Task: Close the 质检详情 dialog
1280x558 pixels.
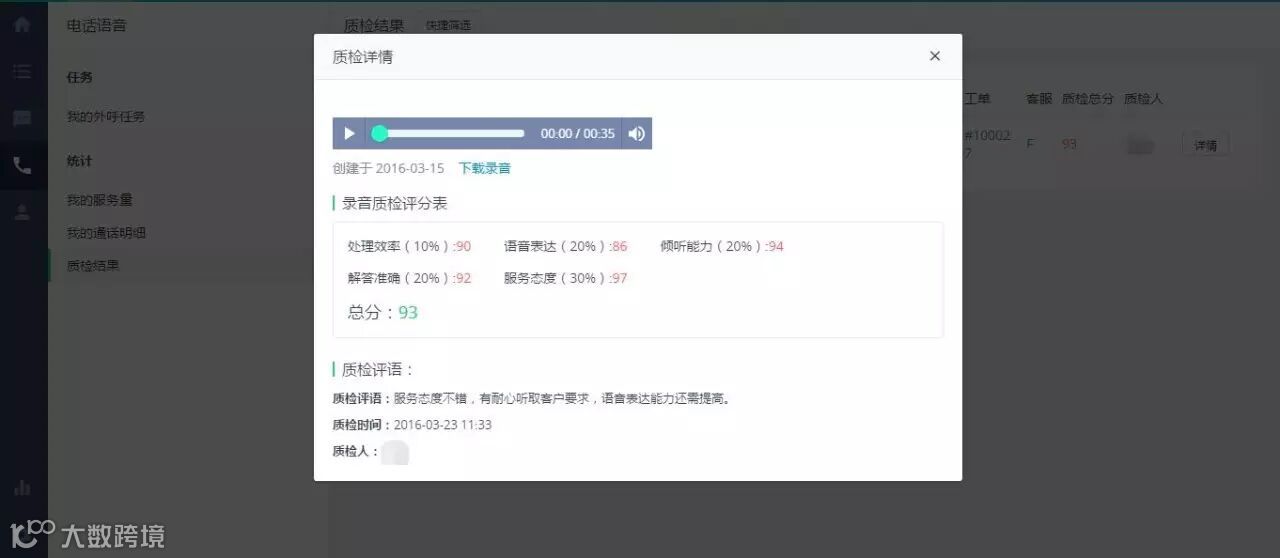Action: [935, 56]
